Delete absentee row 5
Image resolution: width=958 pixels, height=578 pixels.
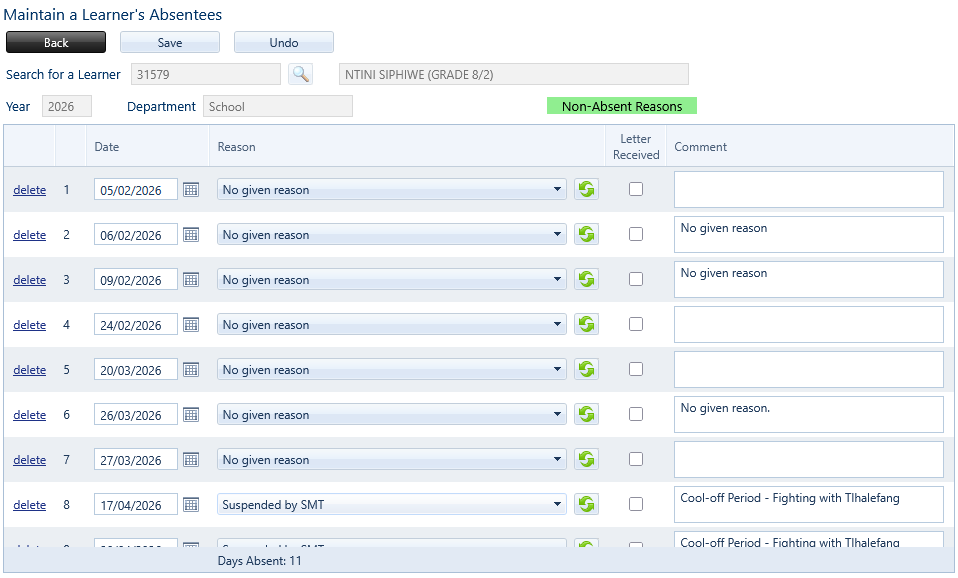coord(29,370)
